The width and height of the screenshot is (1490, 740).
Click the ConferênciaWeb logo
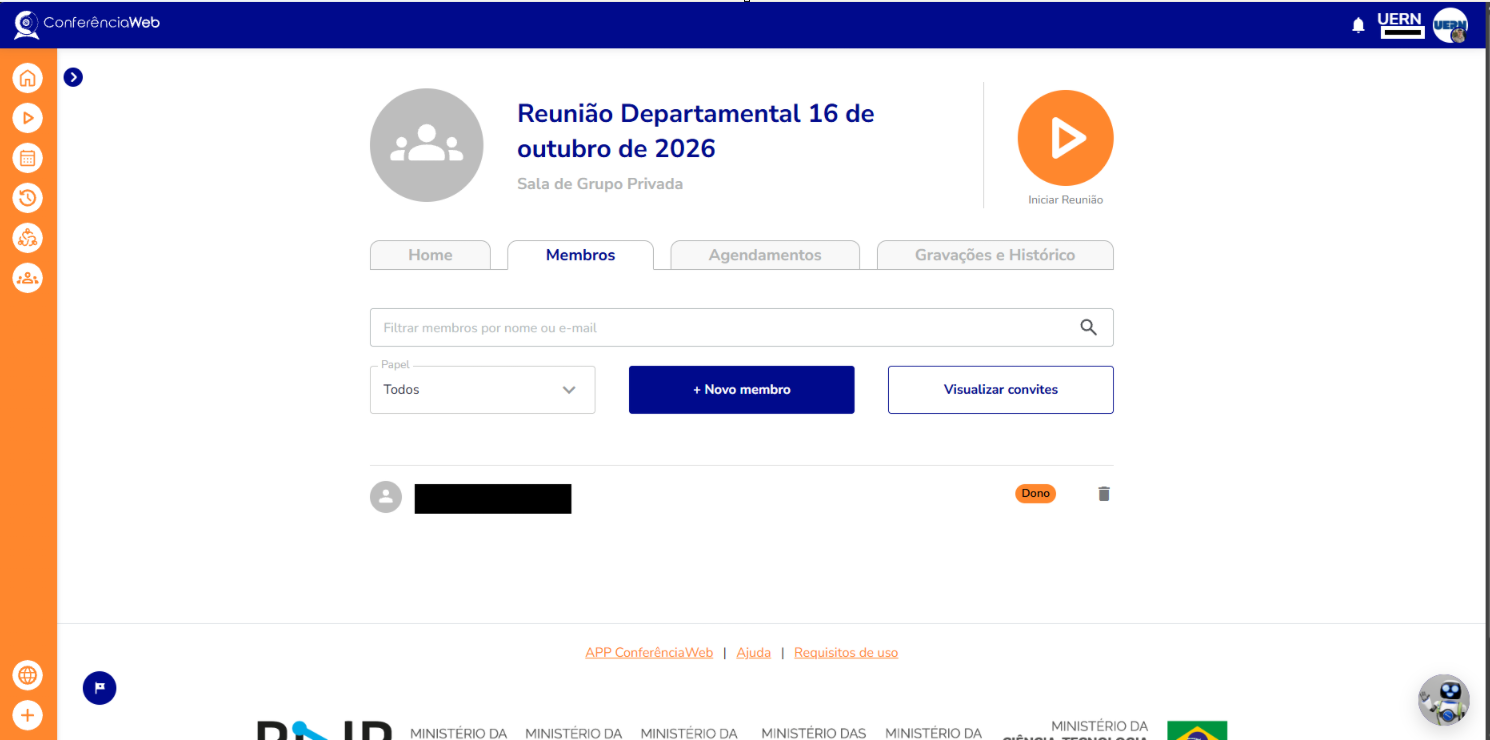pos(87,24)
